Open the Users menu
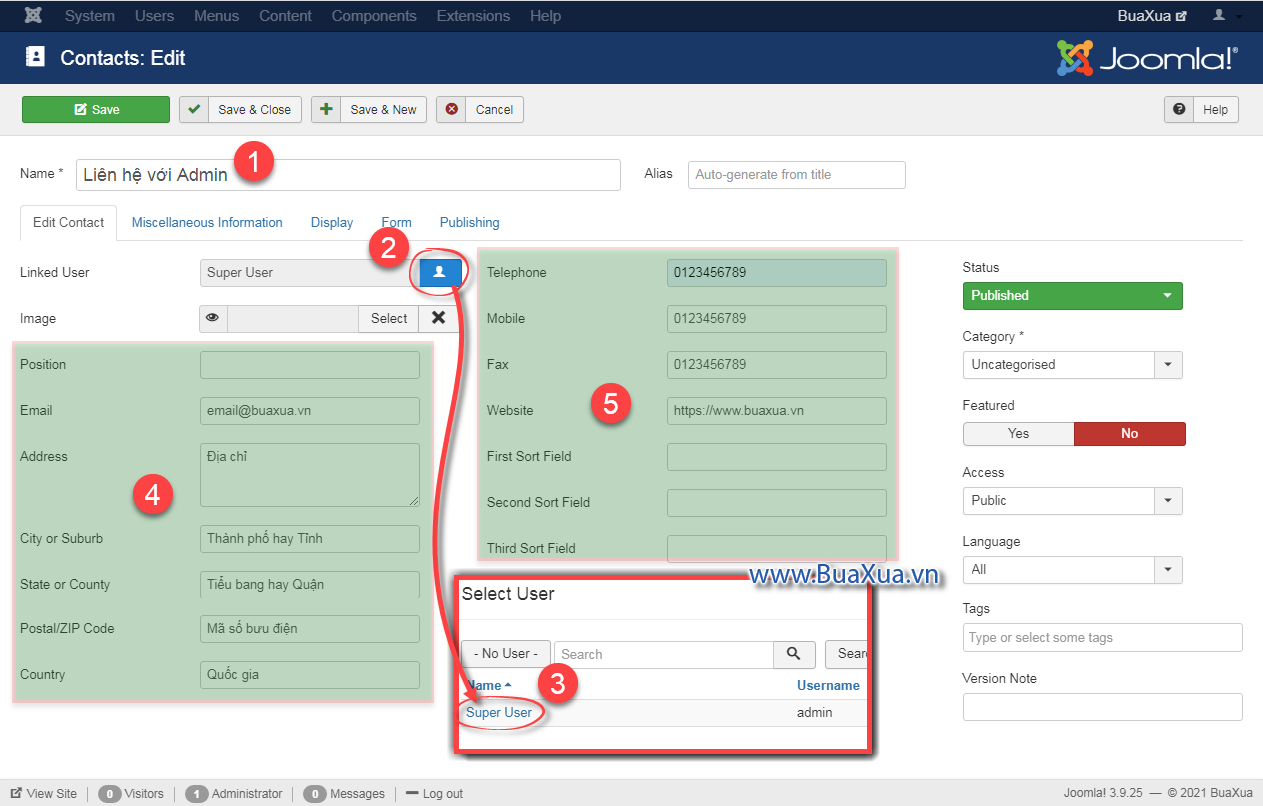The width and height of the screenshot is (1263, 806). tap(154, 16)
